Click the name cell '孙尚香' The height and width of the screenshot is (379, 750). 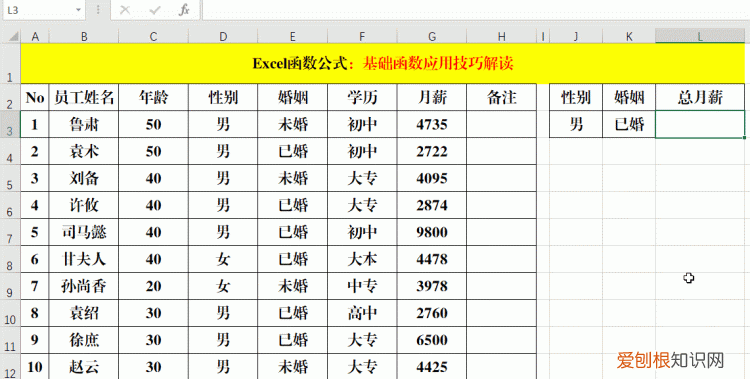[x=84, y=286]
